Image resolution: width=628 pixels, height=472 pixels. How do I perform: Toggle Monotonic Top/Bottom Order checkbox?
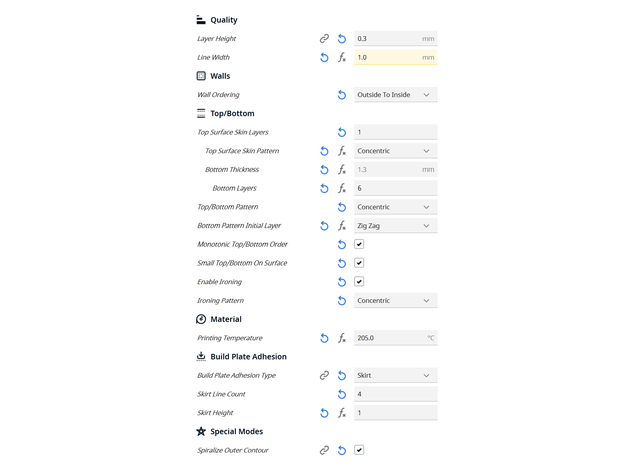click(359, 244)
